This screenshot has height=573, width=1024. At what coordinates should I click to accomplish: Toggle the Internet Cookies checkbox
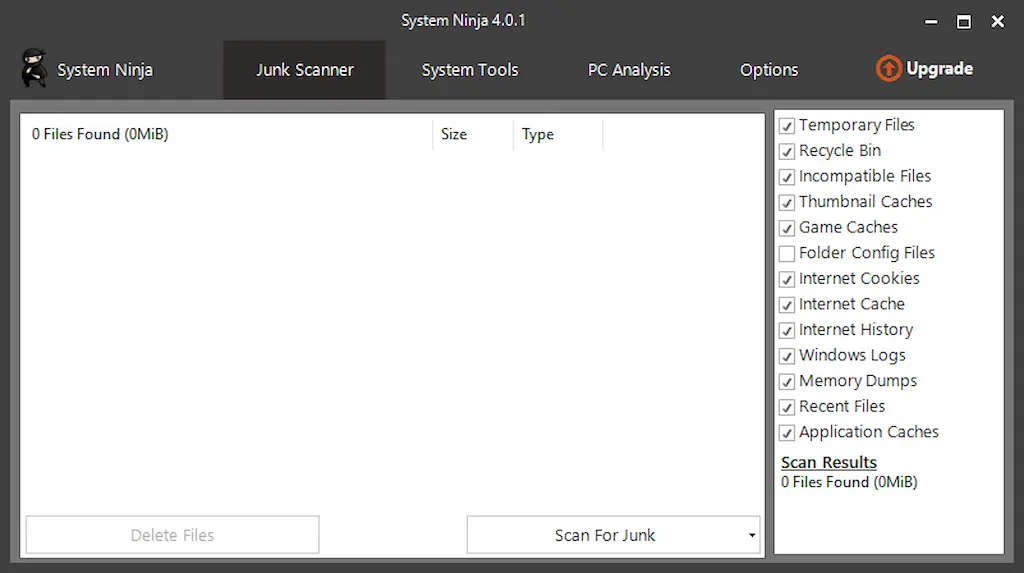pyautogui.click(x=787, y=280)
